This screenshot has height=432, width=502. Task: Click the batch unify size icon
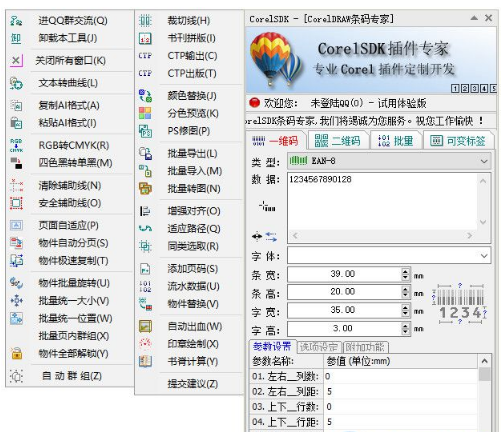pos(16,301)
